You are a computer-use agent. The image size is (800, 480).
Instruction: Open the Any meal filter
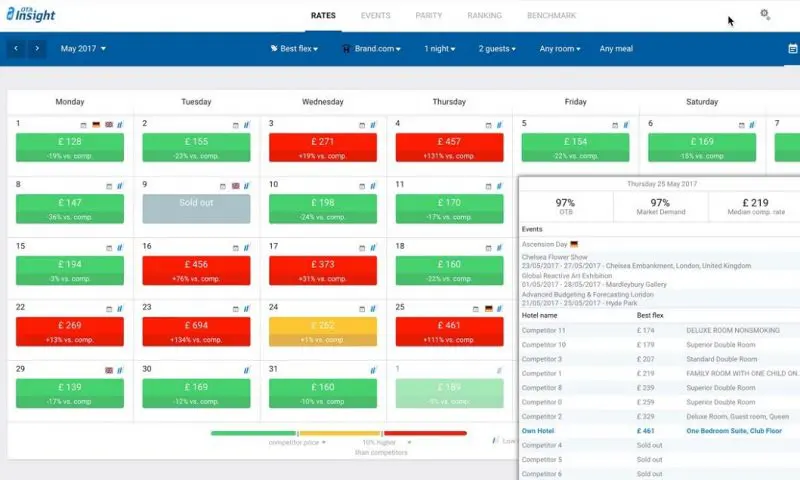click(x=616, y=48)
